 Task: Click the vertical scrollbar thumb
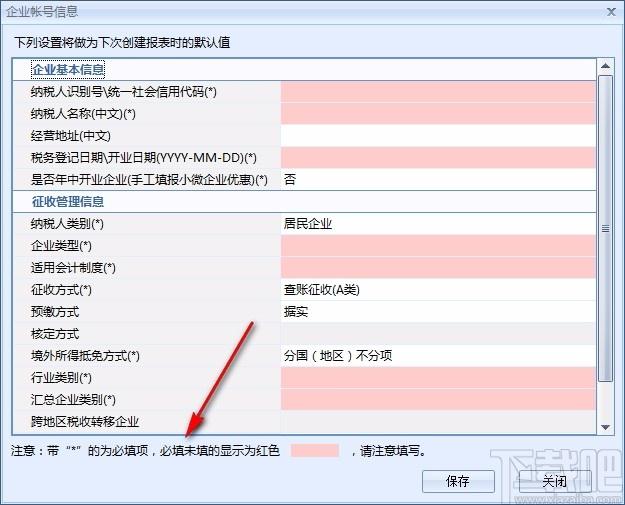(605, 228)
